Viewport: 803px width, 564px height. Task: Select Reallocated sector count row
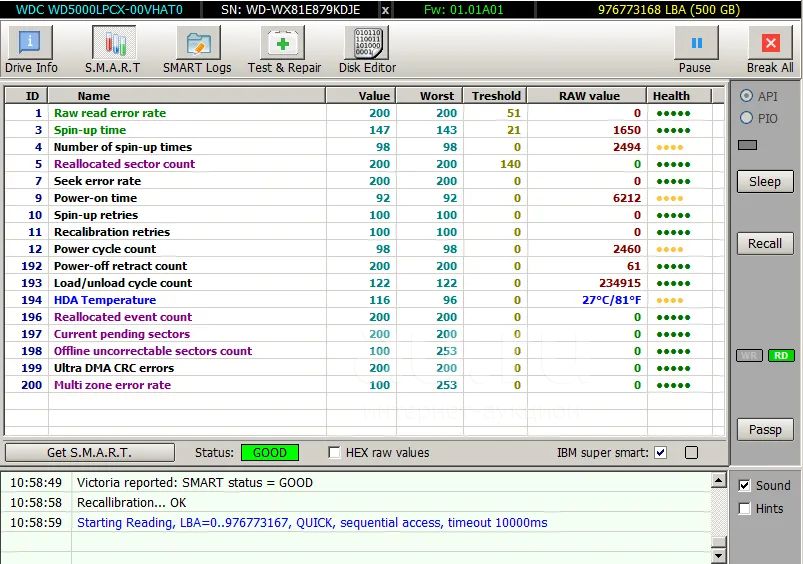(364, 164)
